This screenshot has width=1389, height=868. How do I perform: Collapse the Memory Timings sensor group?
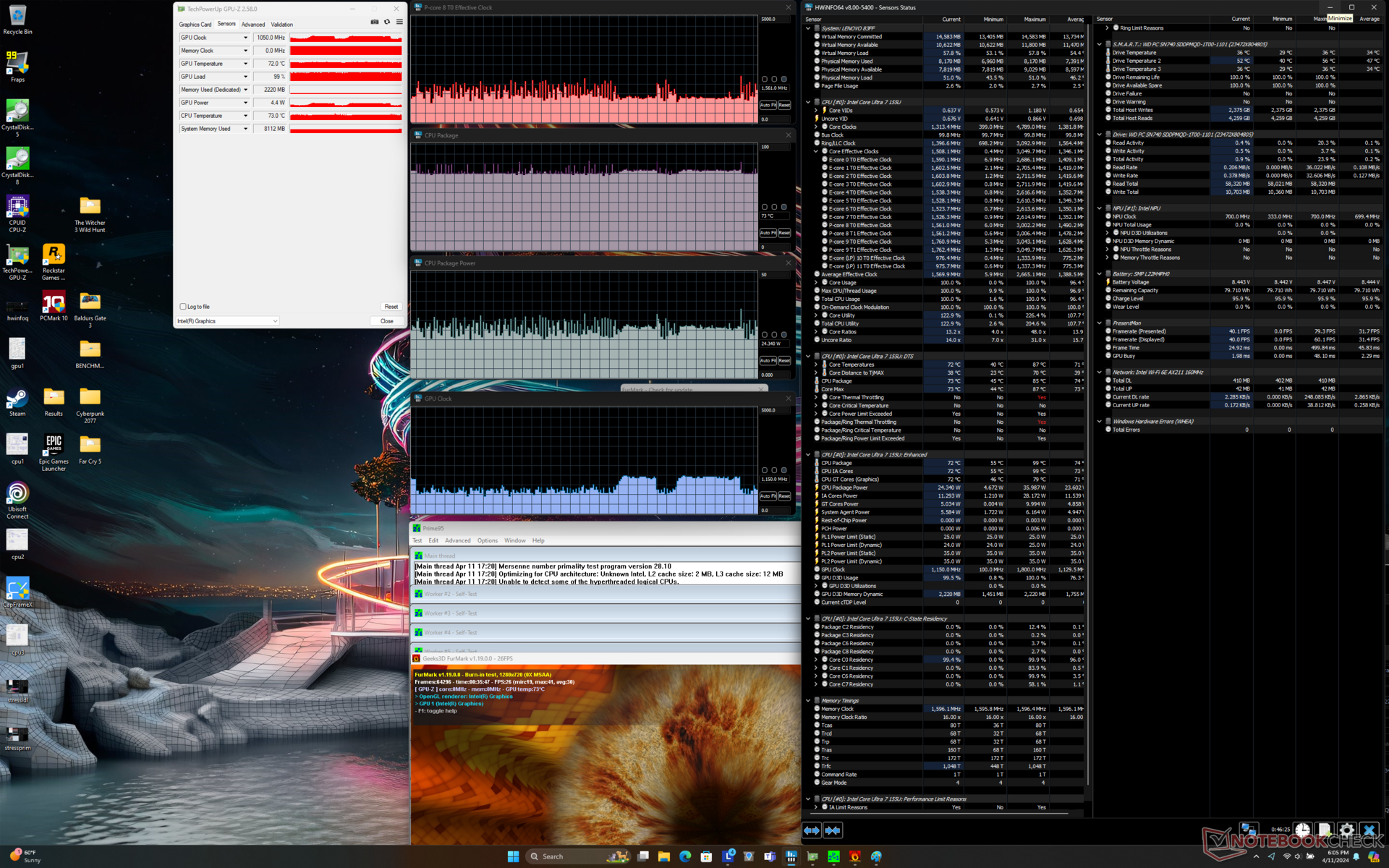pos(808,701)
